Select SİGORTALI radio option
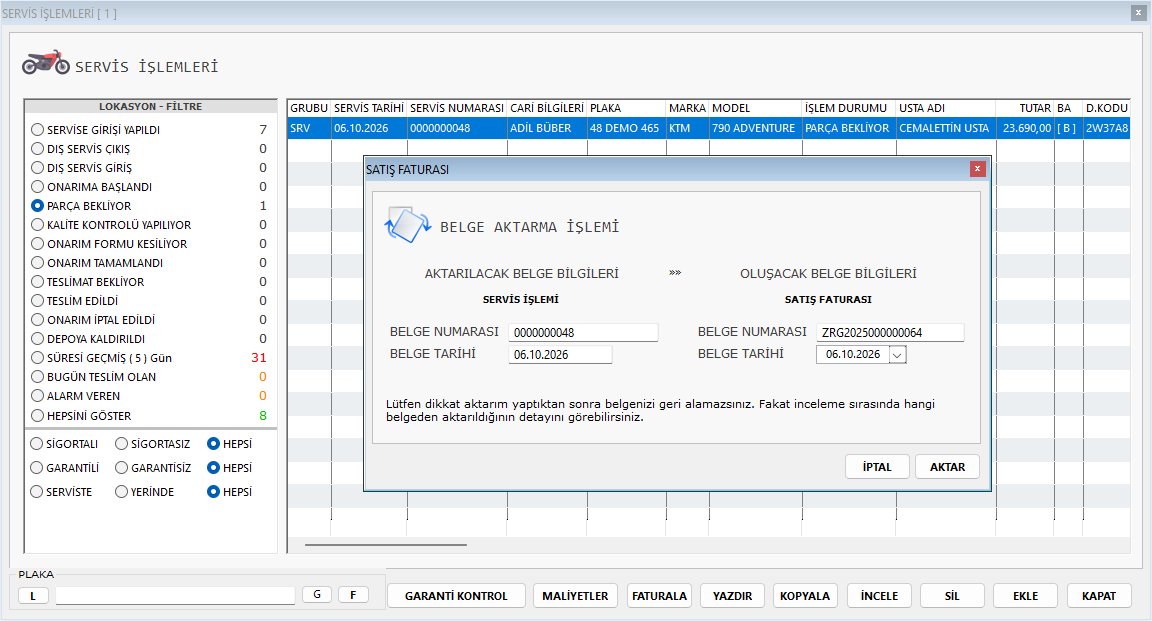The width and height of the screenshot is (1152, 621). tap(37, 444)
